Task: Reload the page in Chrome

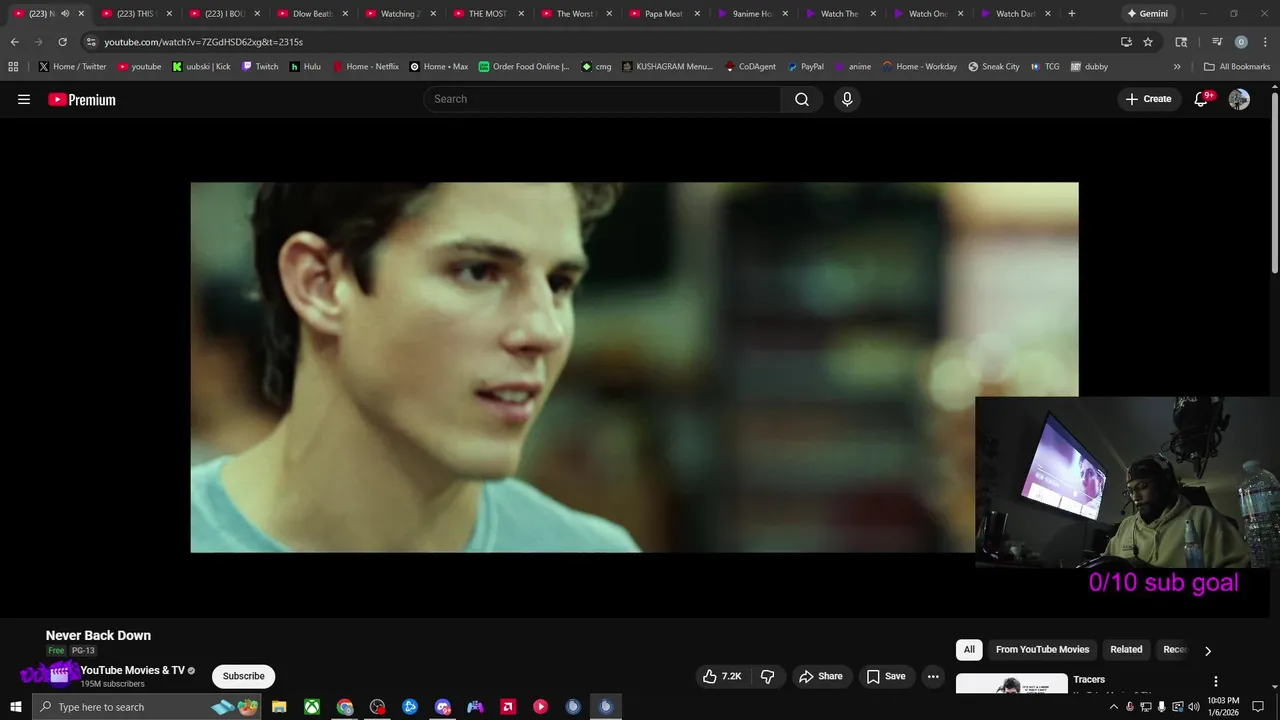Action: pos(62,42)
